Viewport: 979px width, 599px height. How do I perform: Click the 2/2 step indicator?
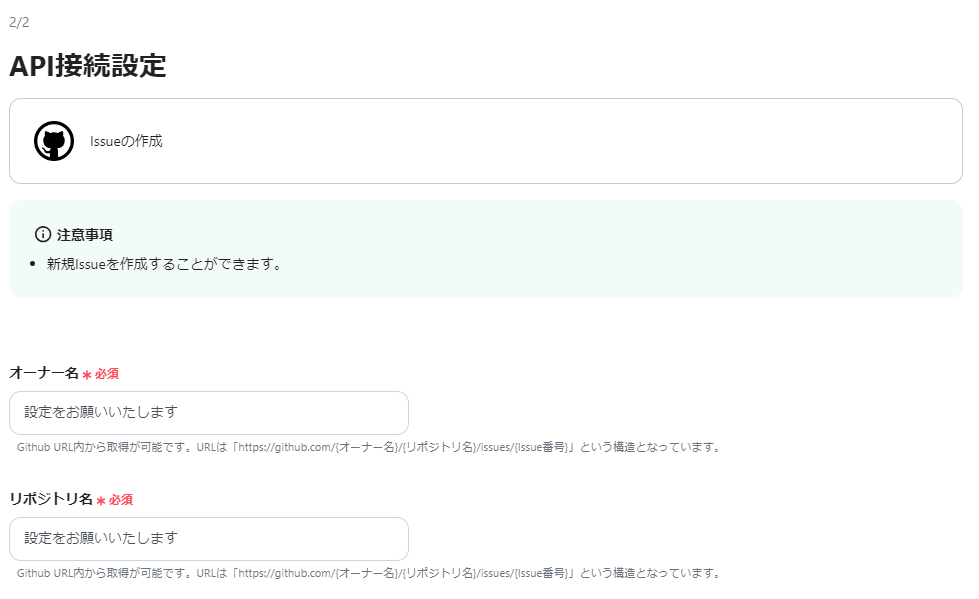pos(19,18)
